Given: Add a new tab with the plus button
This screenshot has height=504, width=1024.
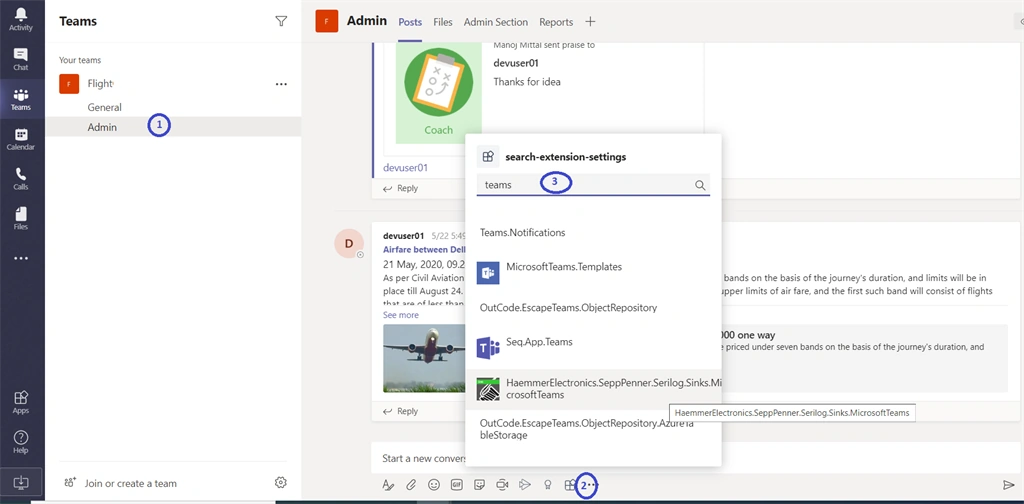Looking at the screenshot, I should (x=590, y=22).
